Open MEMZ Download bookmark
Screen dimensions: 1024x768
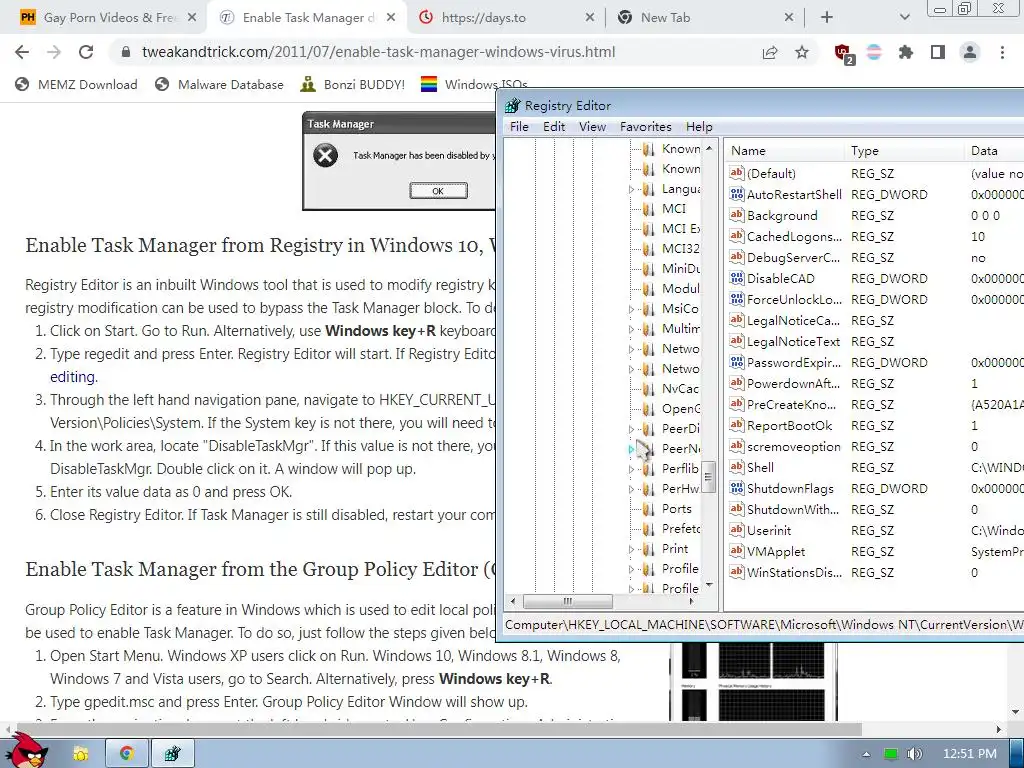coord(76,84)
